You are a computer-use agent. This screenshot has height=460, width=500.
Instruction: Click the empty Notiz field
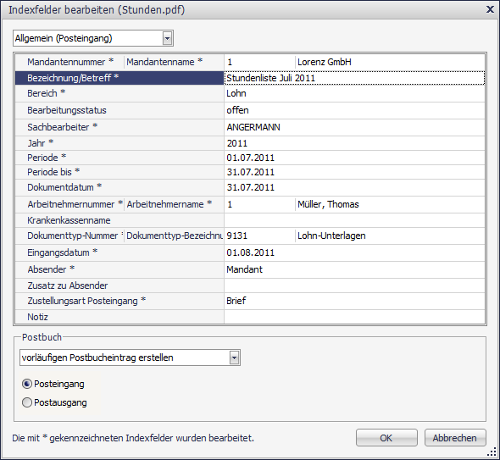pyautogui.click(x=355, y=317)
